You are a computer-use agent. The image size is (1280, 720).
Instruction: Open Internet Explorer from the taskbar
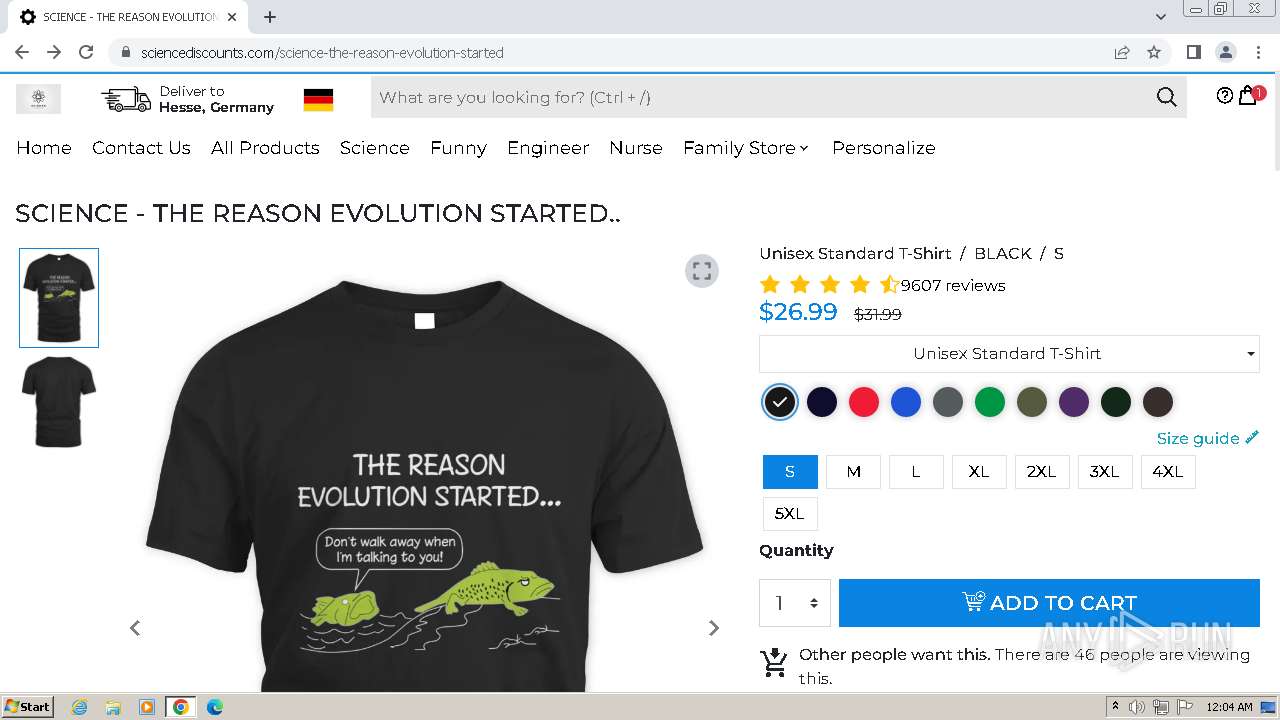pyautogui.click(x=79, y=707)
